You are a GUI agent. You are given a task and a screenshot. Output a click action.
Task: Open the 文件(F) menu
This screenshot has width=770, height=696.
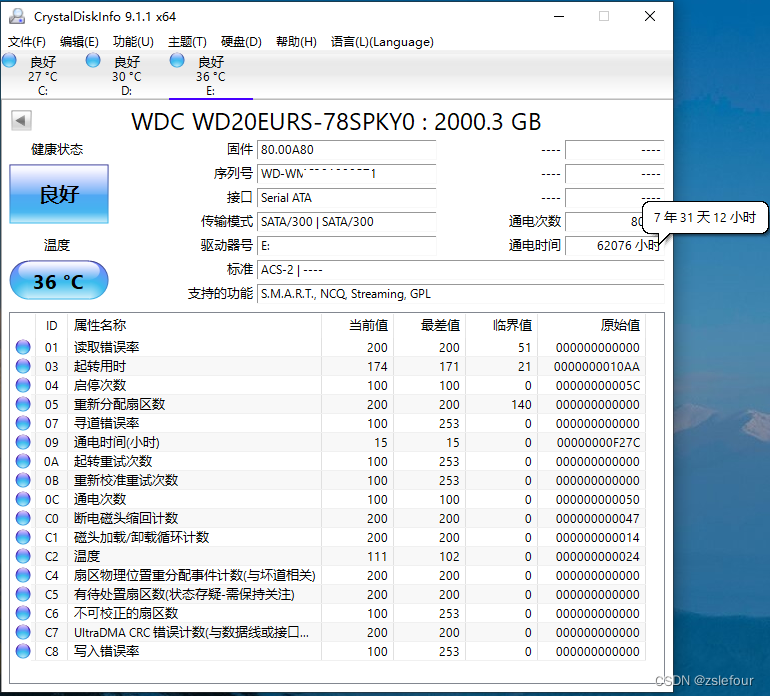coord(27,42)
